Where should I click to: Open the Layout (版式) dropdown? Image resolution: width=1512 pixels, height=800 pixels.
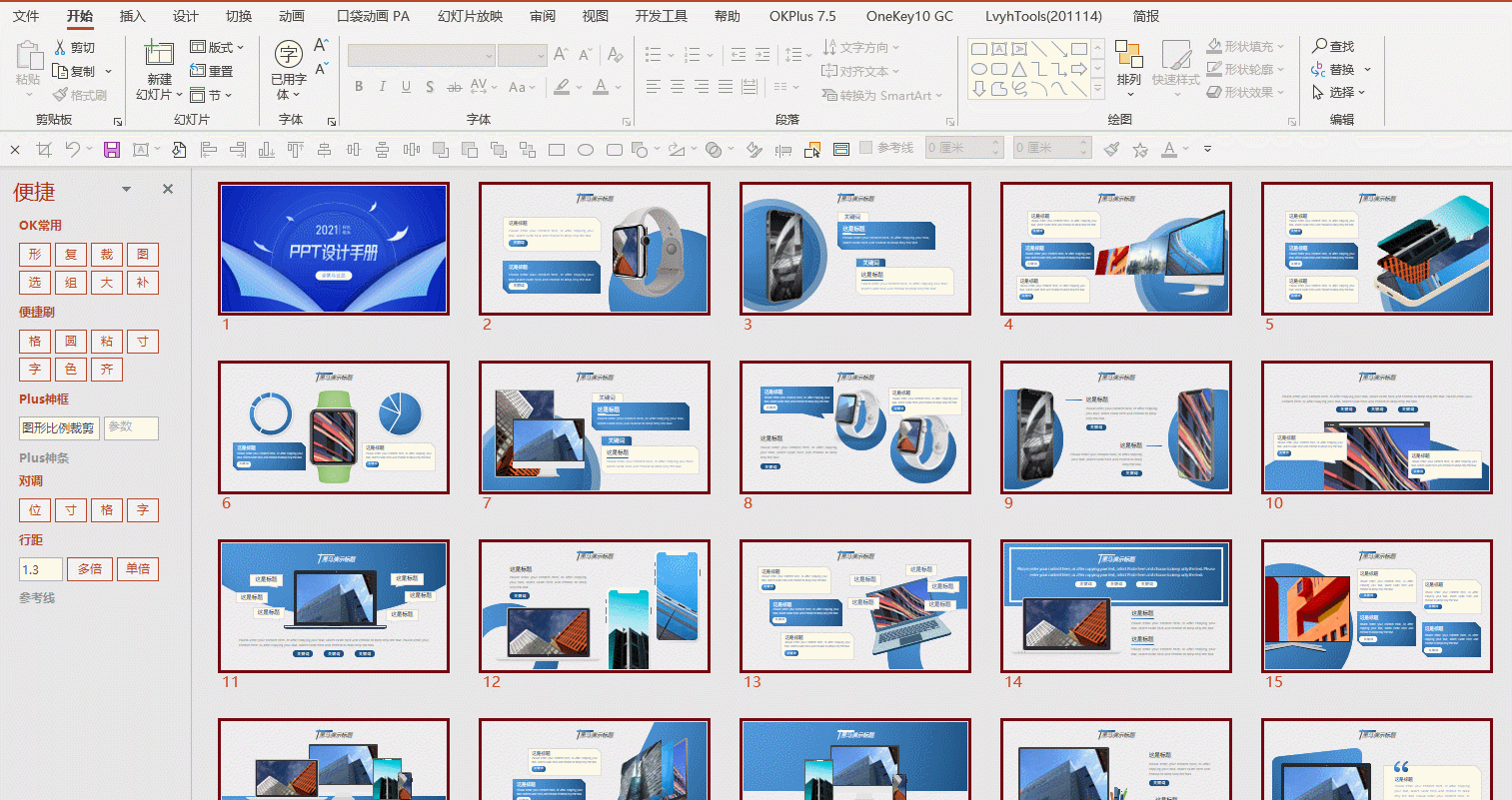pos(217,47)
